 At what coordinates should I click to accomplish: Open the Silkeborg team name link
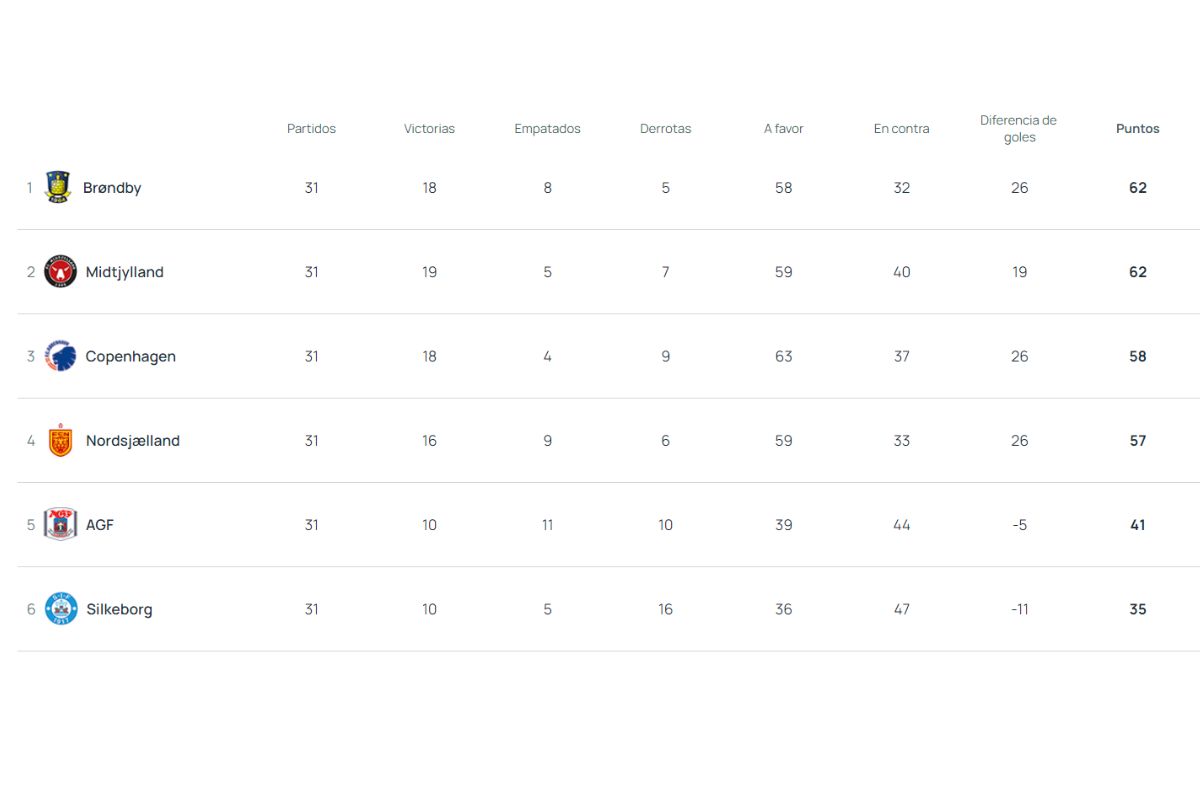pyautogui.click(x=119, y=609)
